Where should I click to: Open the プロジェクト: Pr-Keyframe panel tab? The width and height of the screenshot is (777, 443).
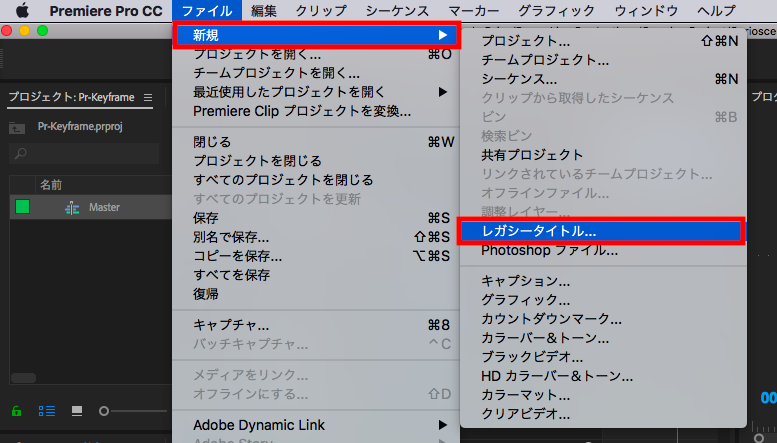click(71, 97)
